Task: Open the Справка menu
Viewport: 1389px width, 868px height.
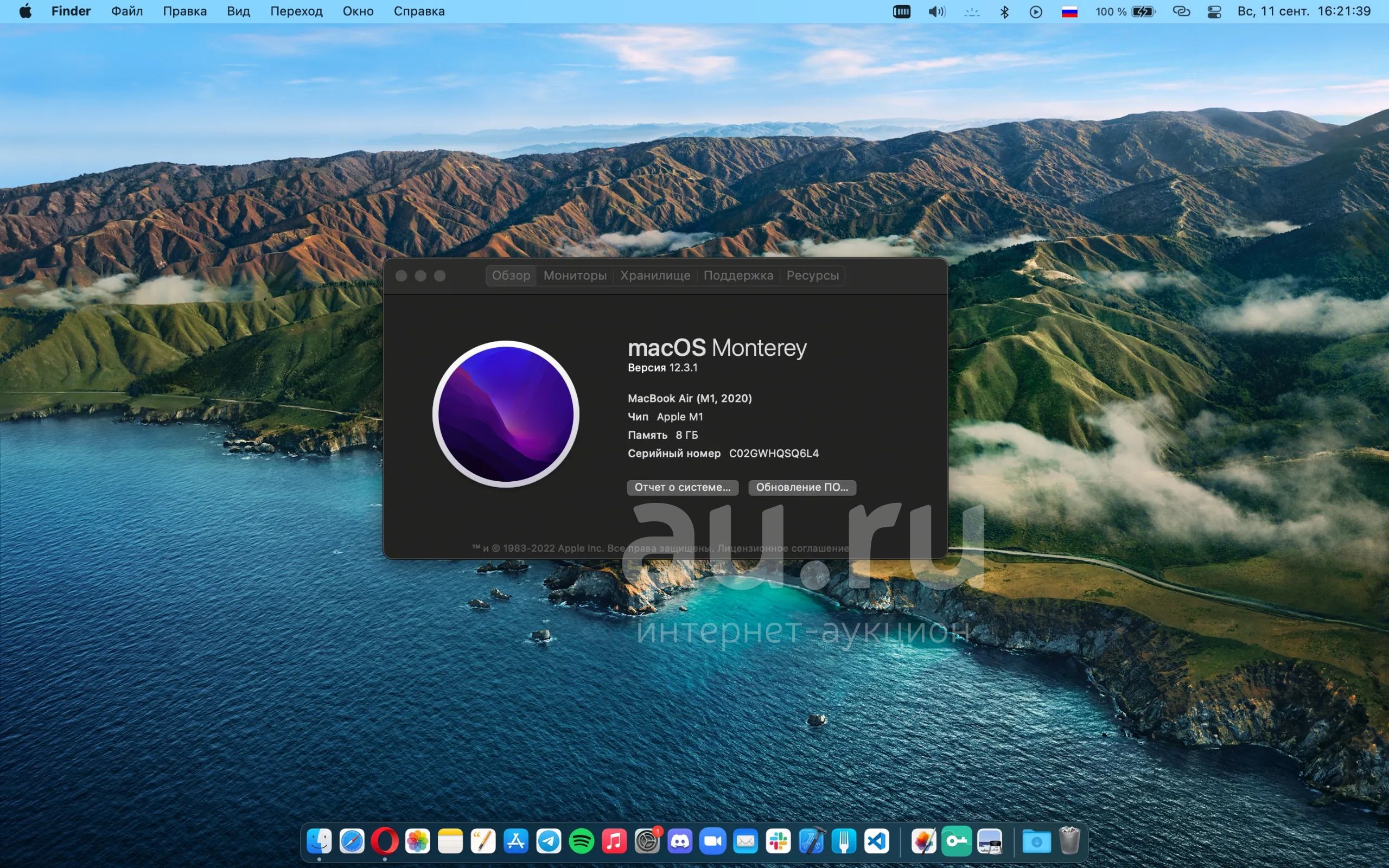Action: point(419,11)
